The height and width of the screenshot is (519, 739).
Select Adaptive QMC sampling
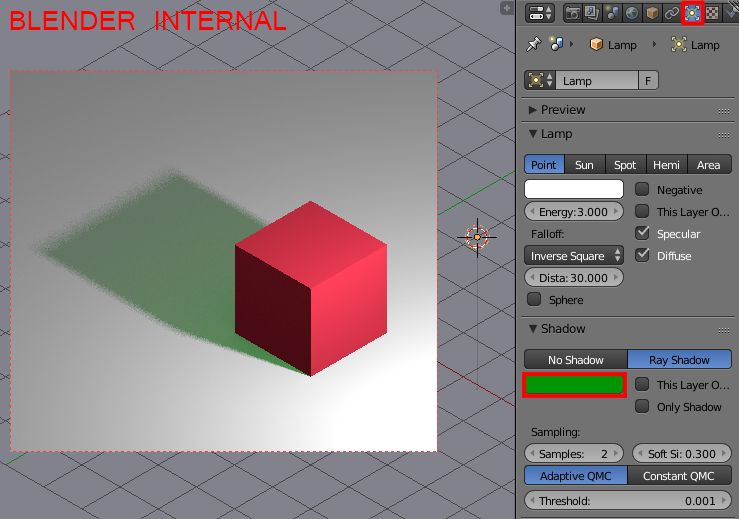pos(575,476)
